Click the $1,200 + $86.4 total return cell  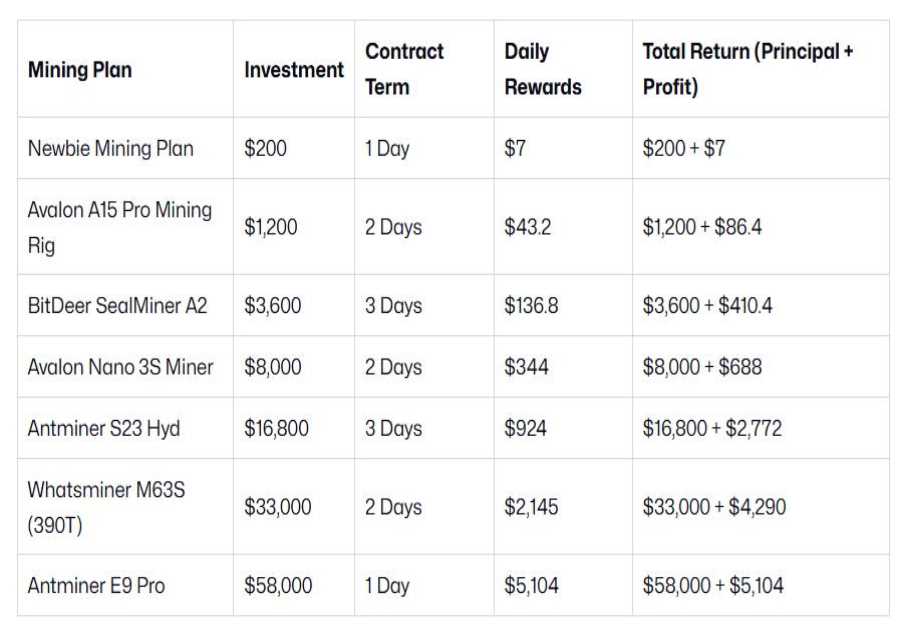tap(702, 227)
